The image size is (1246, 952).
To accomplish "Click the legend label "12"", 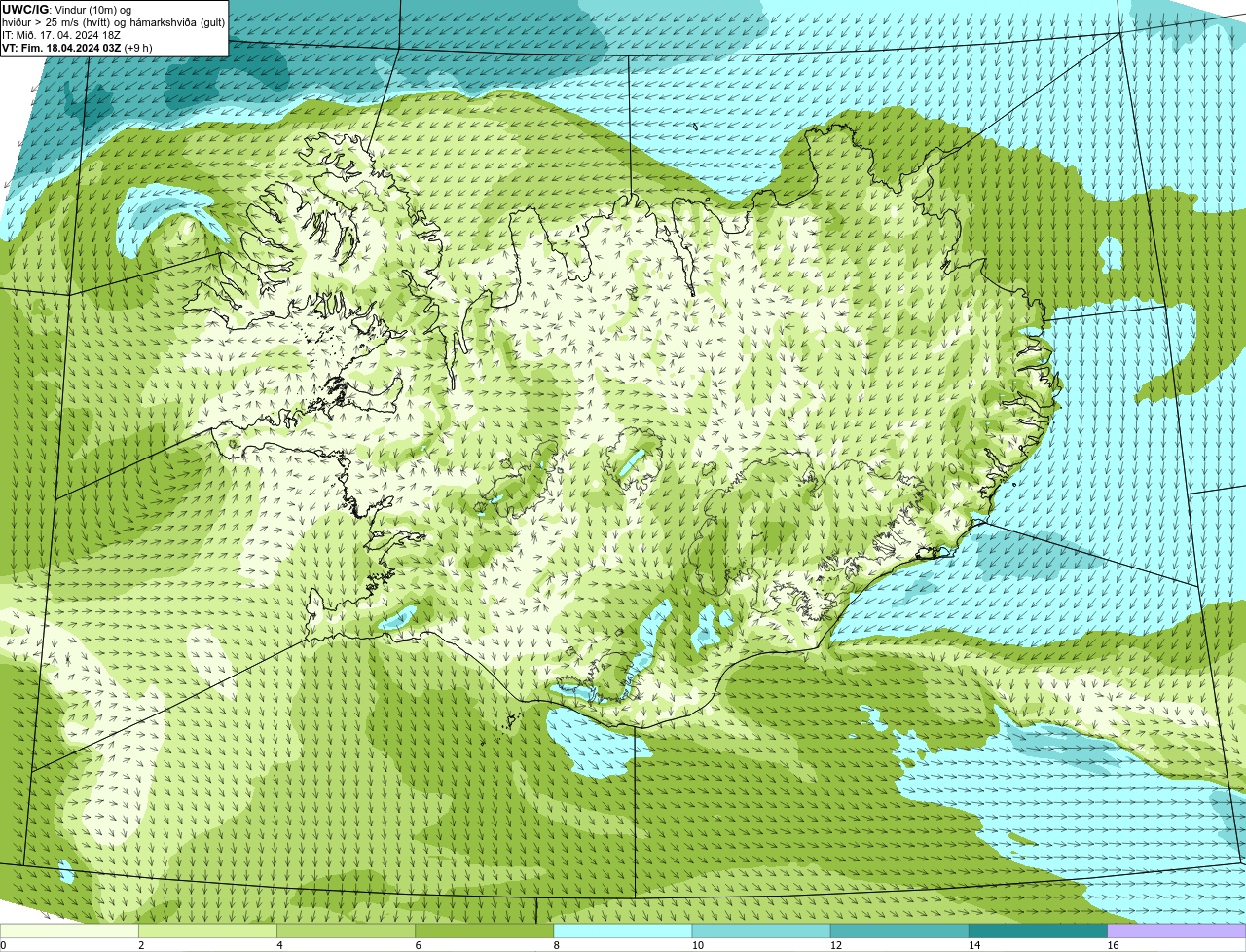I will point(836,945).
